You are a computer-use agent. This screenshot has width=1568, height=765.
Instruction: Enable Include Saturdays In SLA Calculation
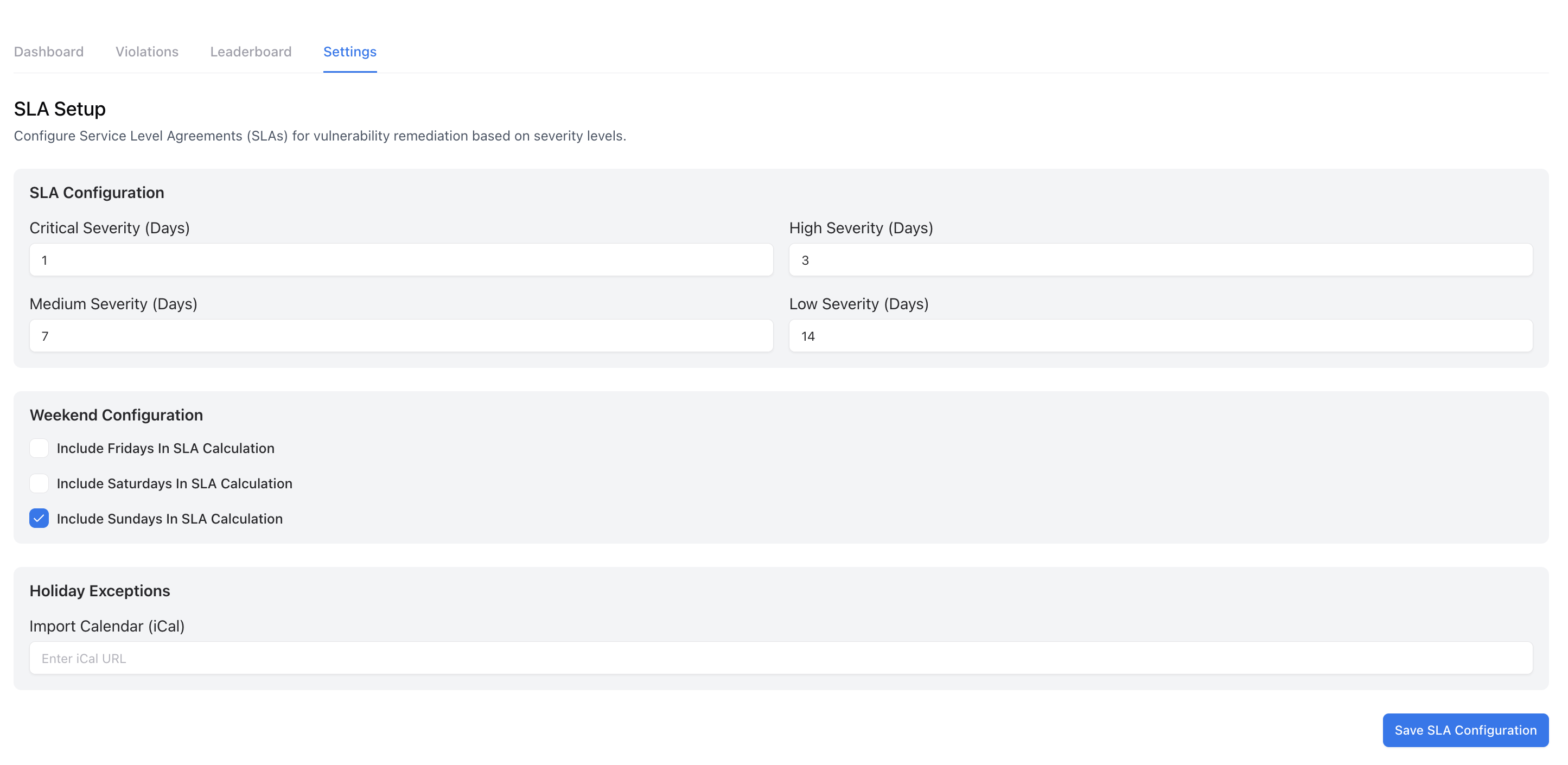click(39, 483)
